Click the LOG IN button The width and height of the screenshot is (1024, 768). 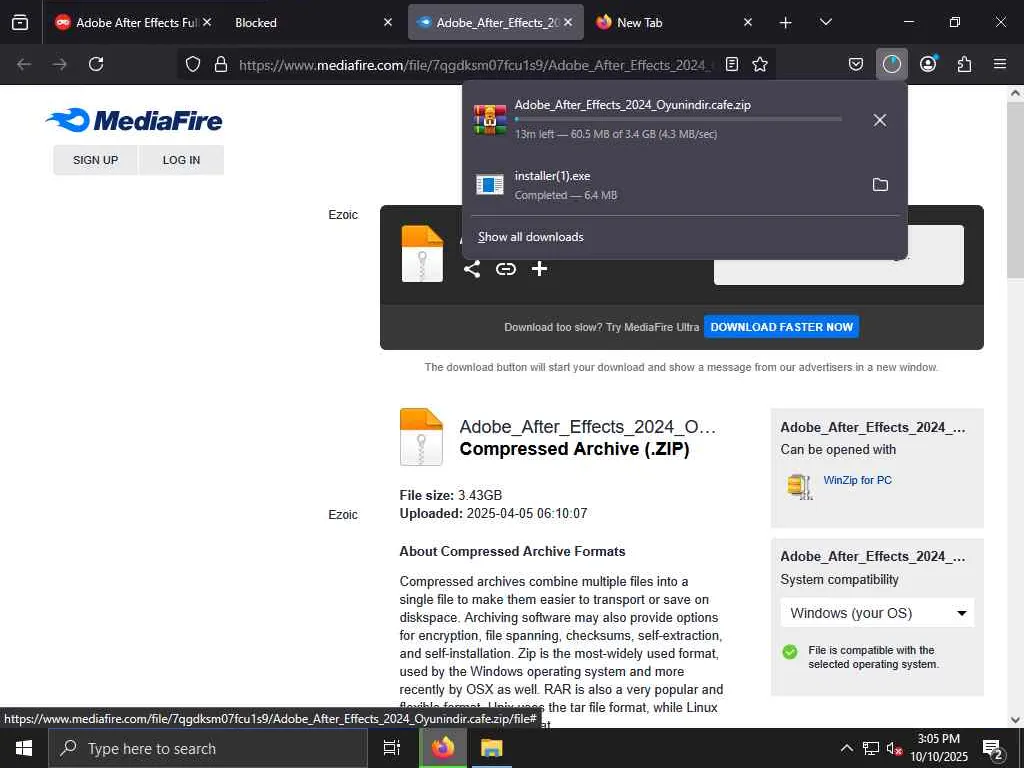182,160
